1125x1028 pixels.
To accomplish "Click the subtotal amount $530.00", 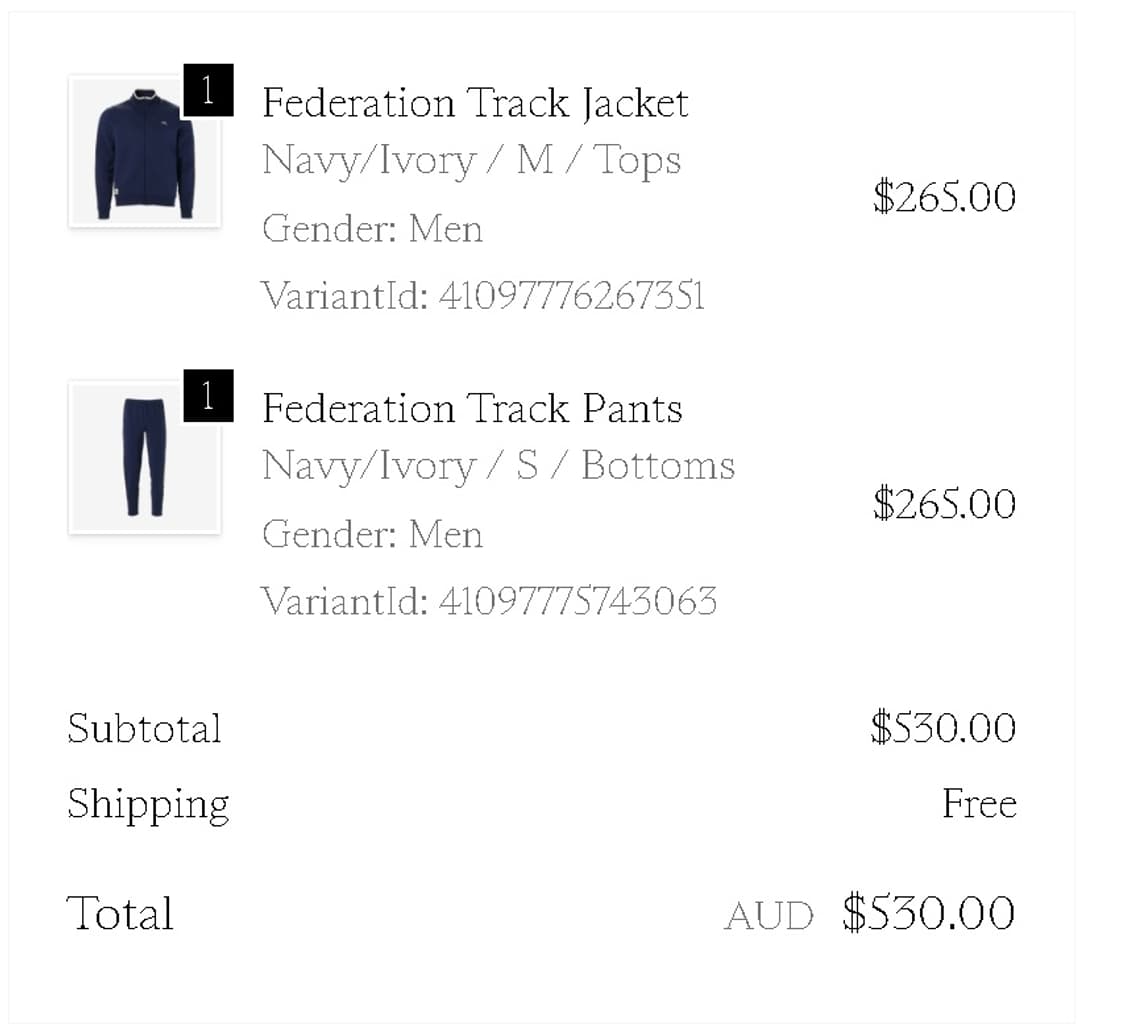I will 943,727.
